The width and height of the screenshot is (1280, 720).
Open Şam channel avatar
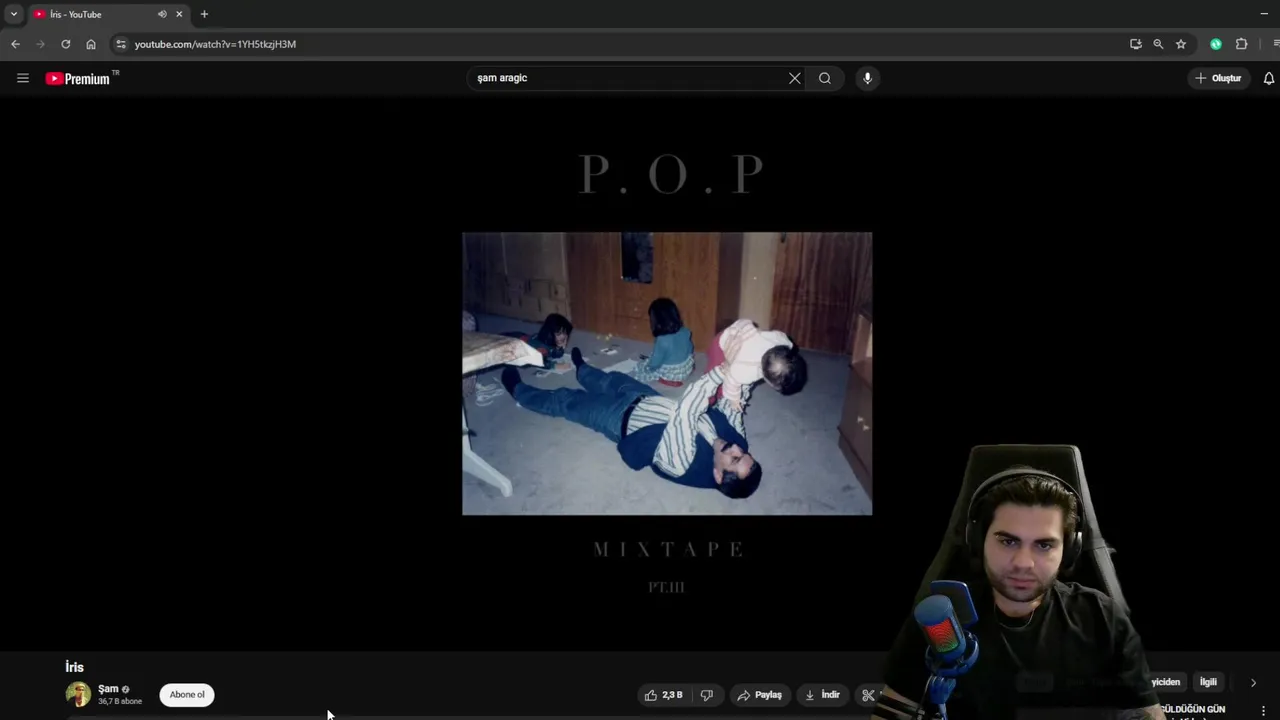(x=78, y=694)
